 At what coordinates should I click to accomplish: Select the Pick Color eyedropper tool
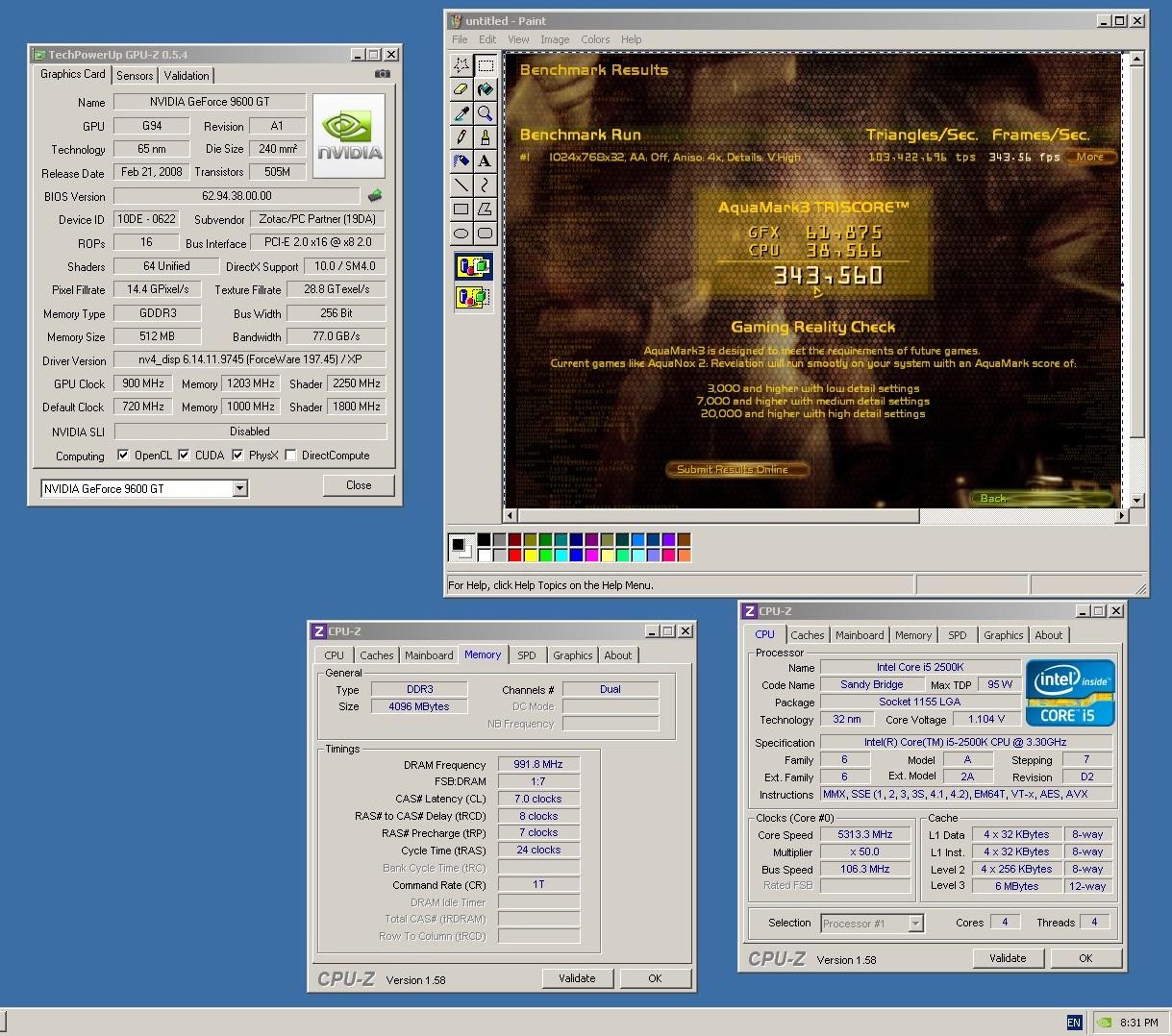(461, 113)
